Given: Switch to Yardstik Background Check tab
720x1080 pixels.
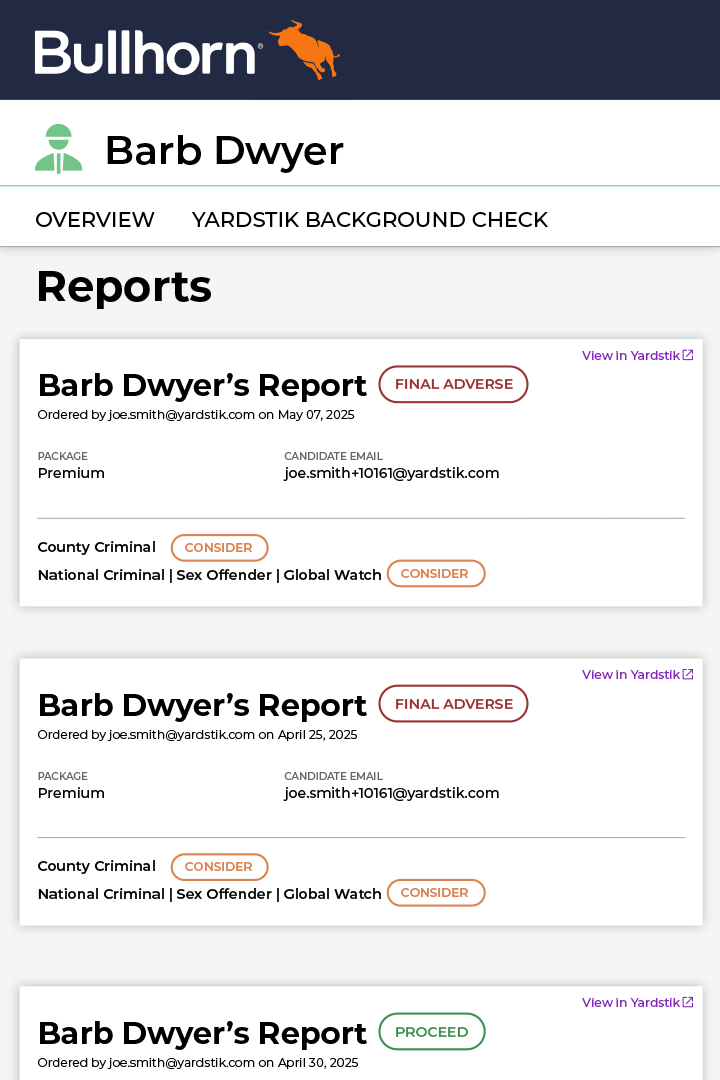Looking at the screenshot, I should (x=370, y=220).
